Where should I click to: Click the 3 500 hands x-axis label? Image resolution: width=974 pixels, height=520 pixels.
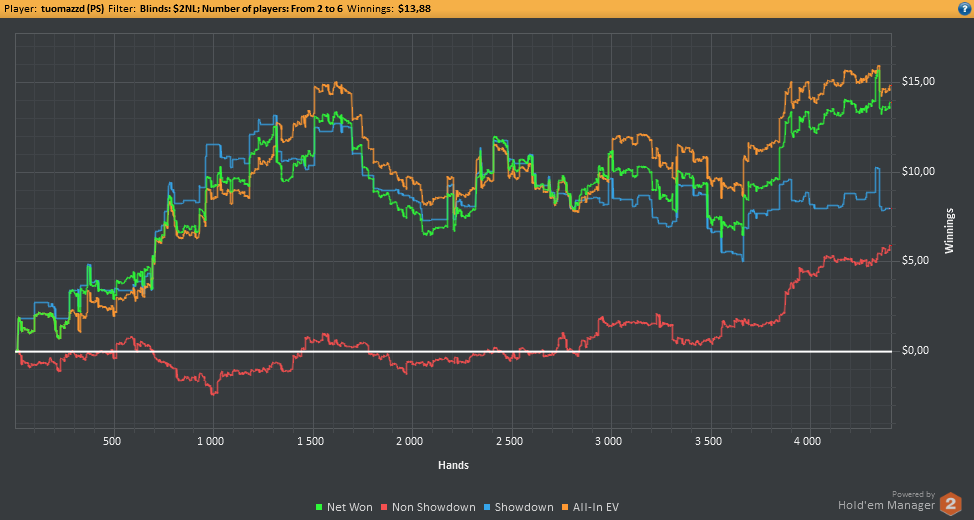709,442
